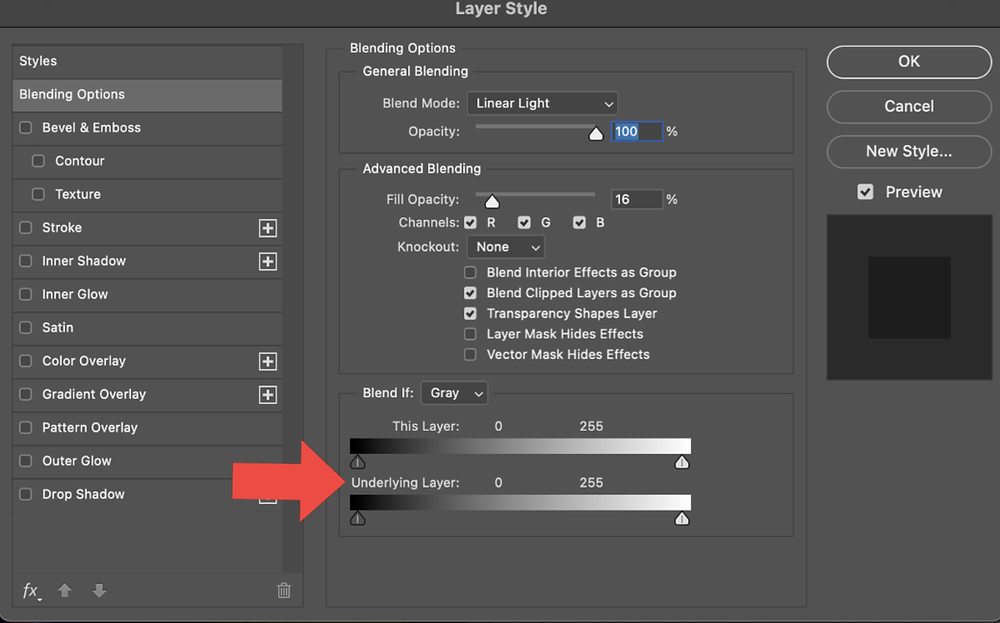The width and height of the screenshot is (1000, 623).
Task: Click the OK button
Action: pos(909,61)
